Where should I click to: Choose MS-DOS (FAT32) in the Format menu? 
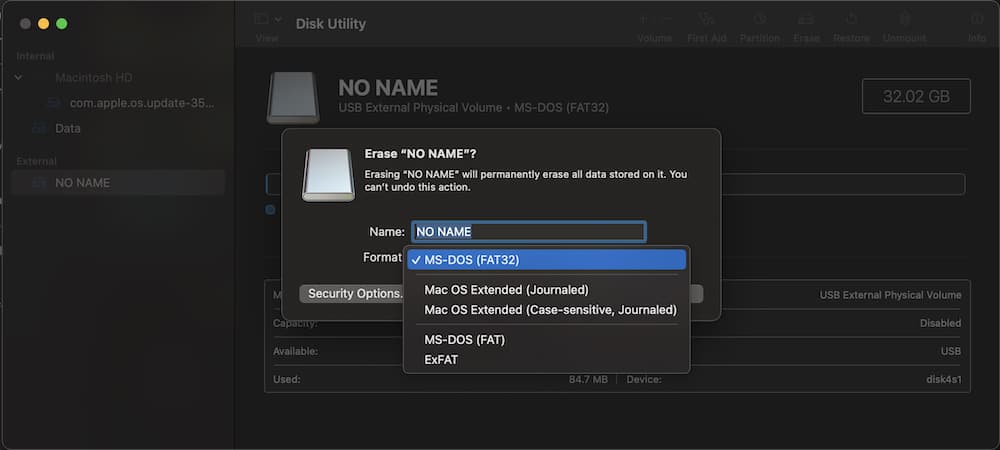coord(546,259)
